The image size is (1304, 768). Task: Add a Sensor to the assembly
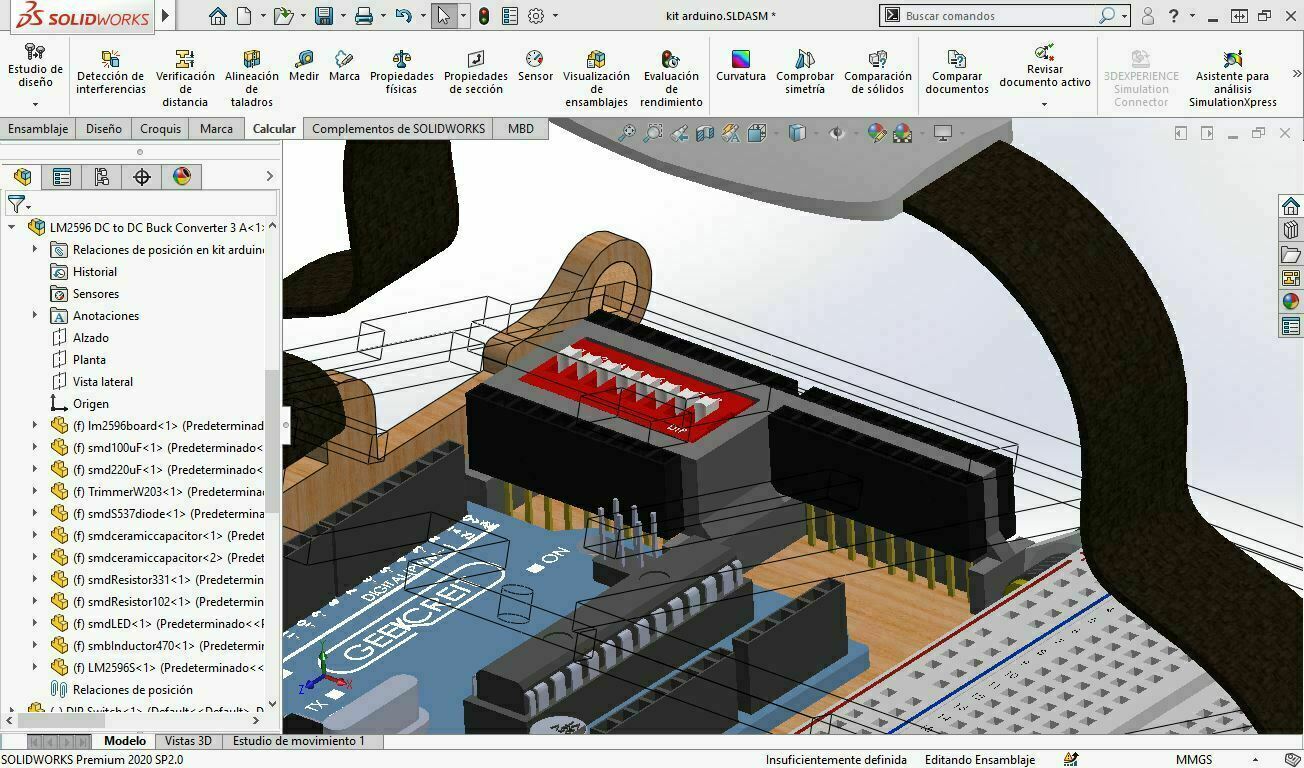coord(535,68)
